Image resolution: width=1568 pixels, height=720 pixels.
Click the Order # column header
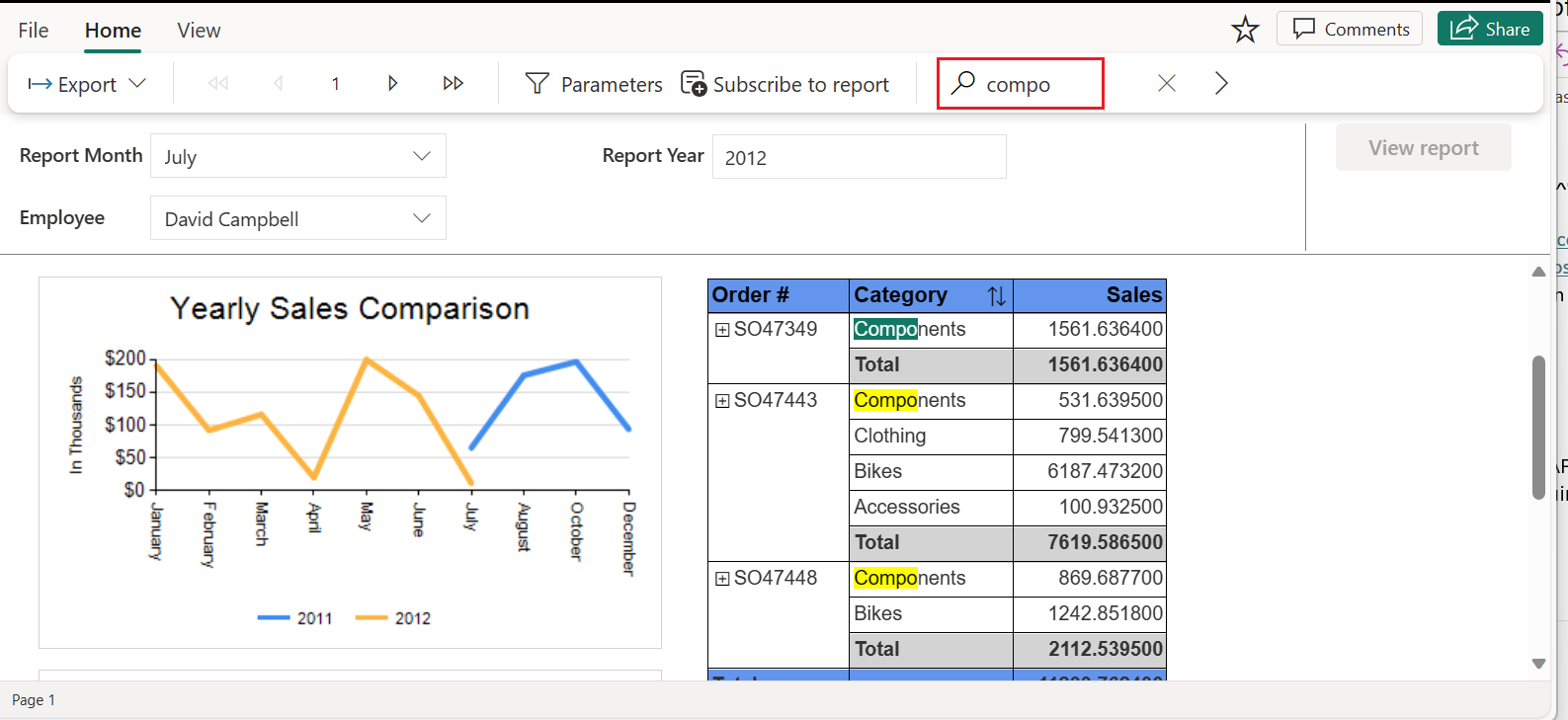point(779,295)
